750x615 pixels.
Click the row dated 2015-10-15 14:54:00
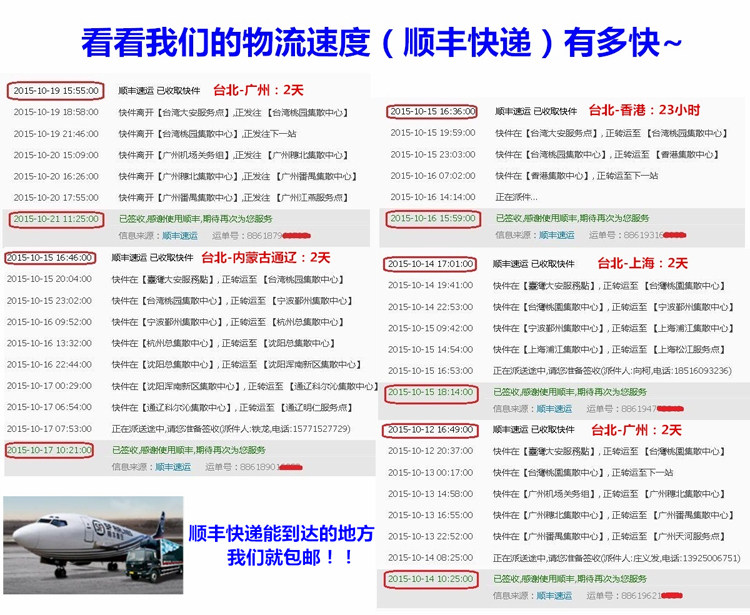[557, 350]
